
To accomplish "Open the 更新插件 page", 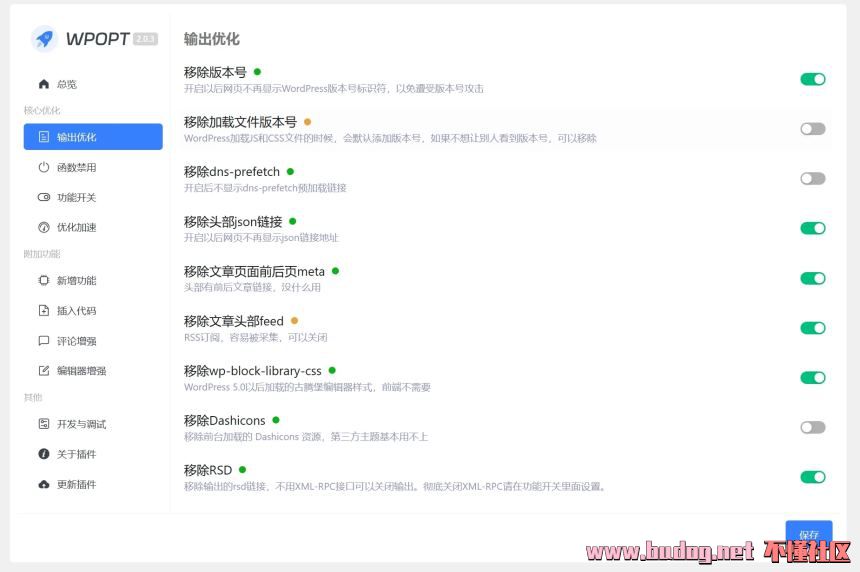I will 93,484.
